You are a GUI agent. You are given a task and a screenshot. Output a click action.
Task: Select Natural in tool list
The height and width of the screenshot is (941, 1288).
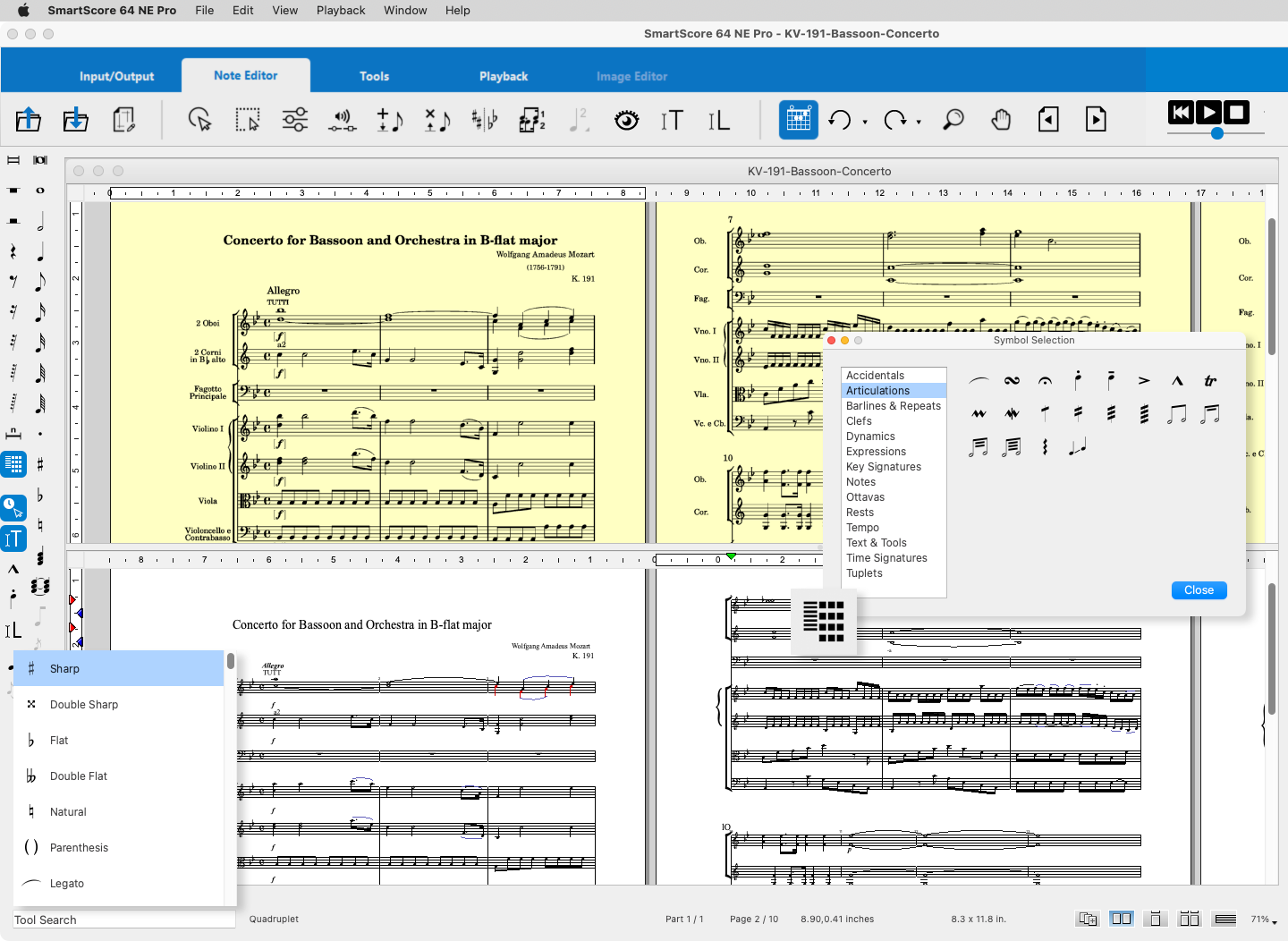[x=119, y=812]
